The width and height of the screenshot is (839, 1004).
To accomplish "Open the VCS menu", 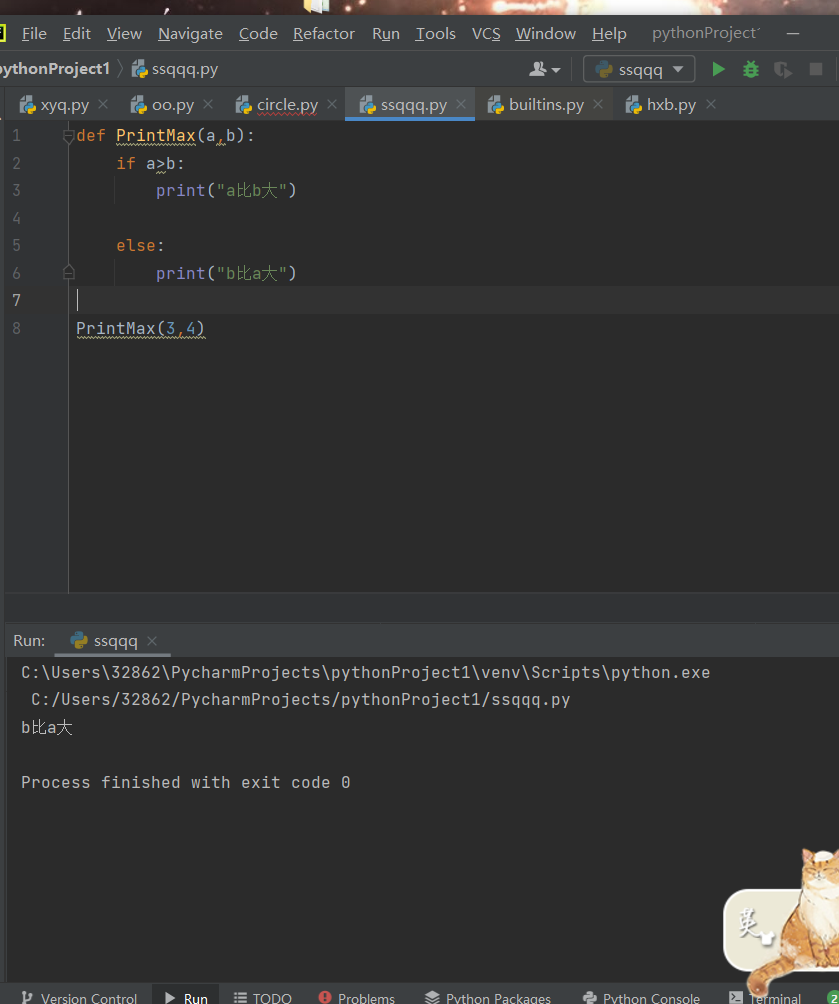I will pos(486,33).
